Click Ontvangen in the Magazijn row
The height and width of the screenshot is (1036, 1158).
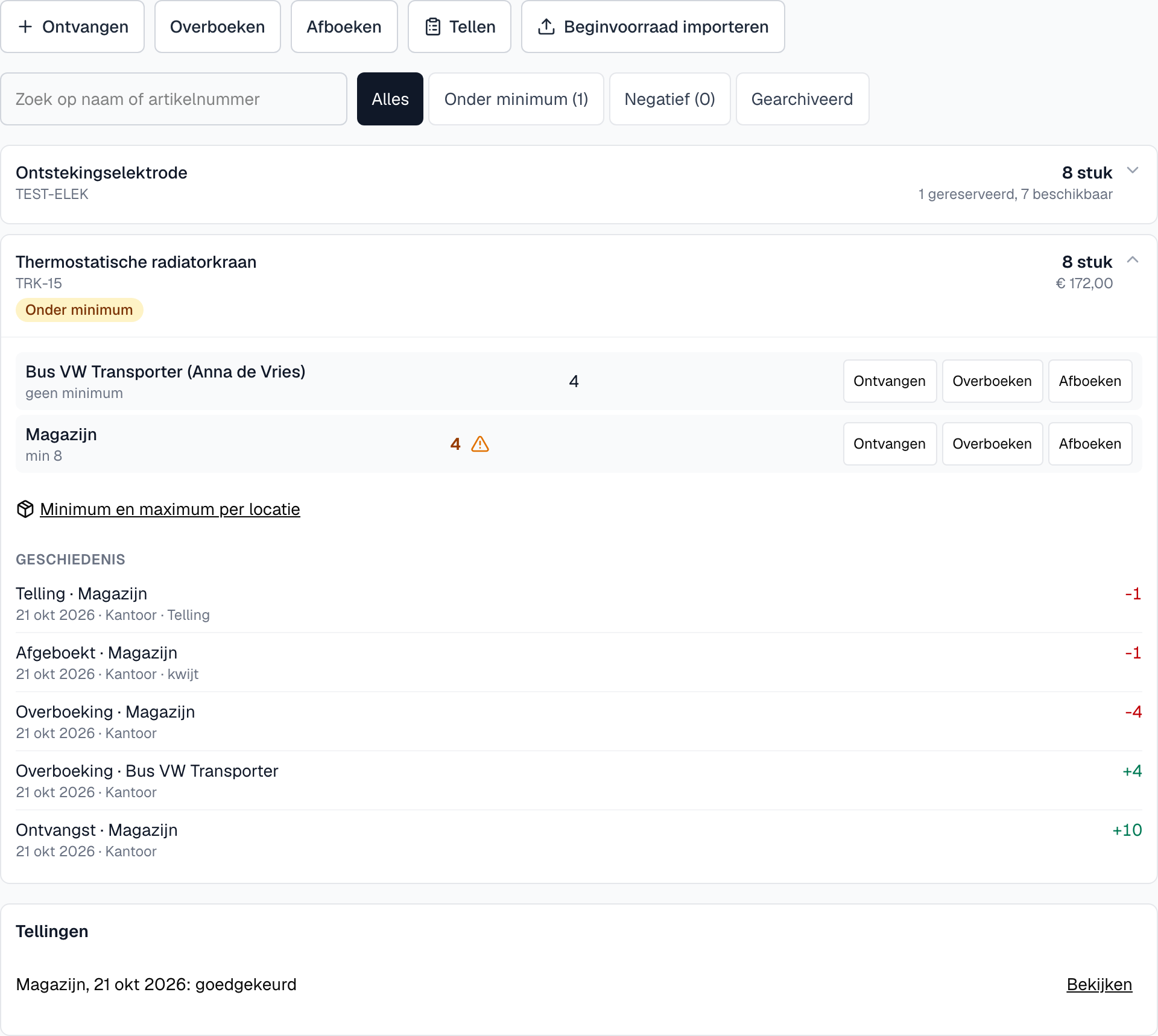tap(890, 444)
